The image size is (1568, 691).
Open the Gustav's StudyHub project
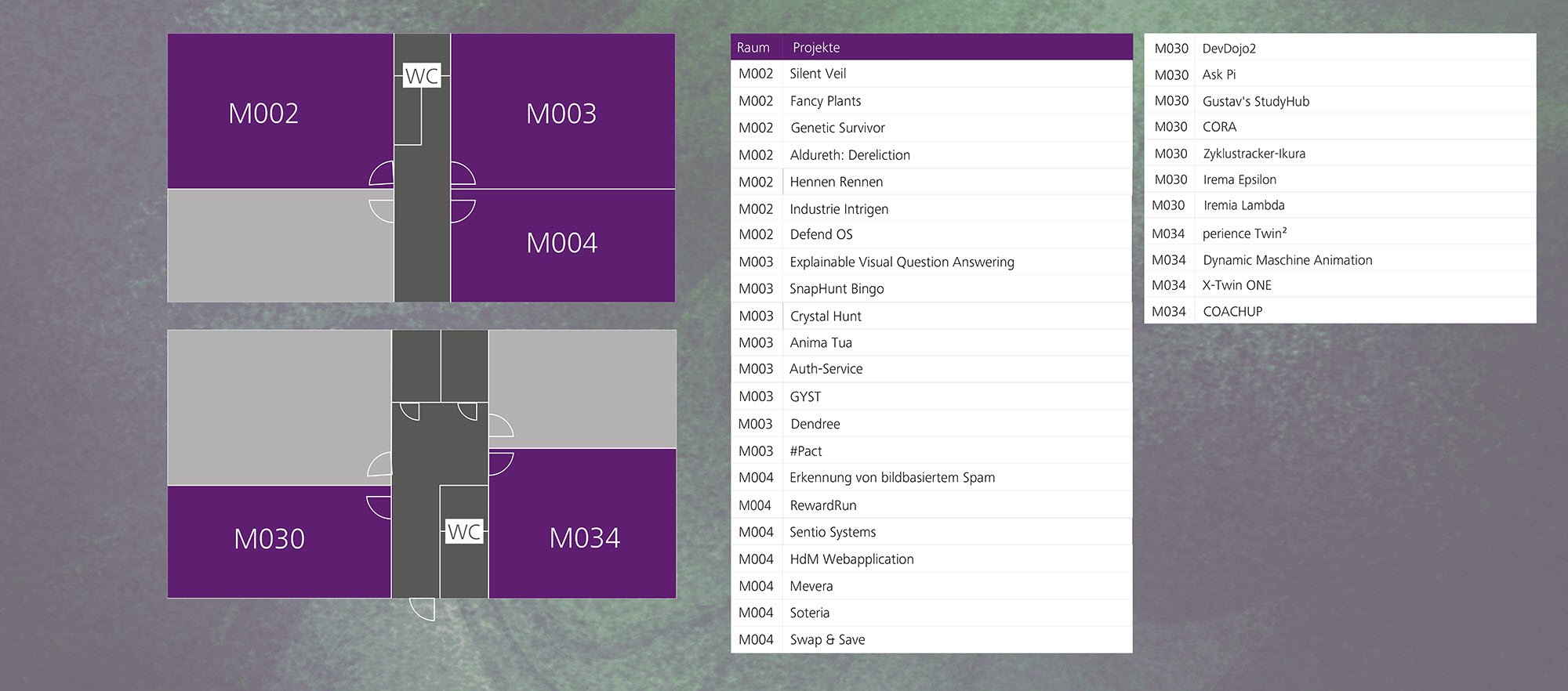coord(1255,101)
